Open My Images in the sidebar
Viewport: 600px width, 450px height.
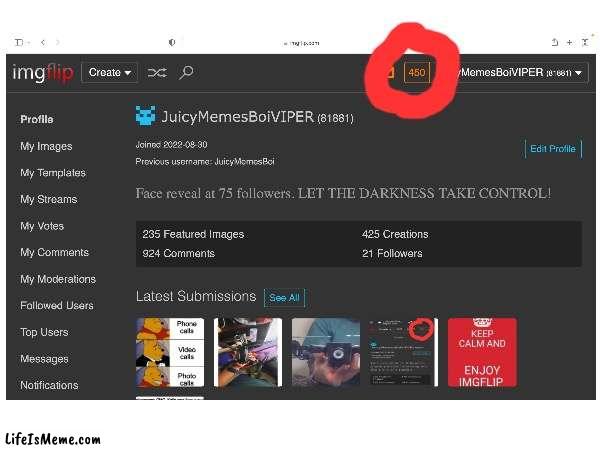46,147
